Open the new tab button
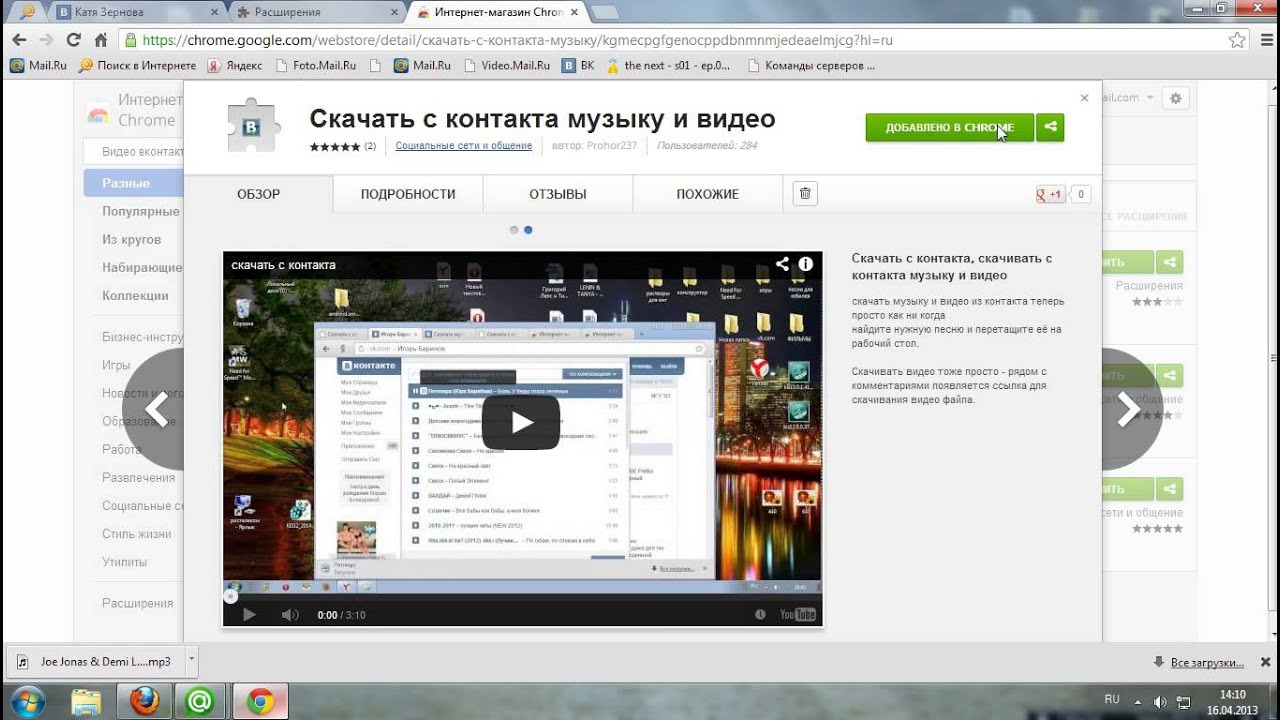This screenshot has height=720, width=1280. pyautogui.click(x=606, y=13)
